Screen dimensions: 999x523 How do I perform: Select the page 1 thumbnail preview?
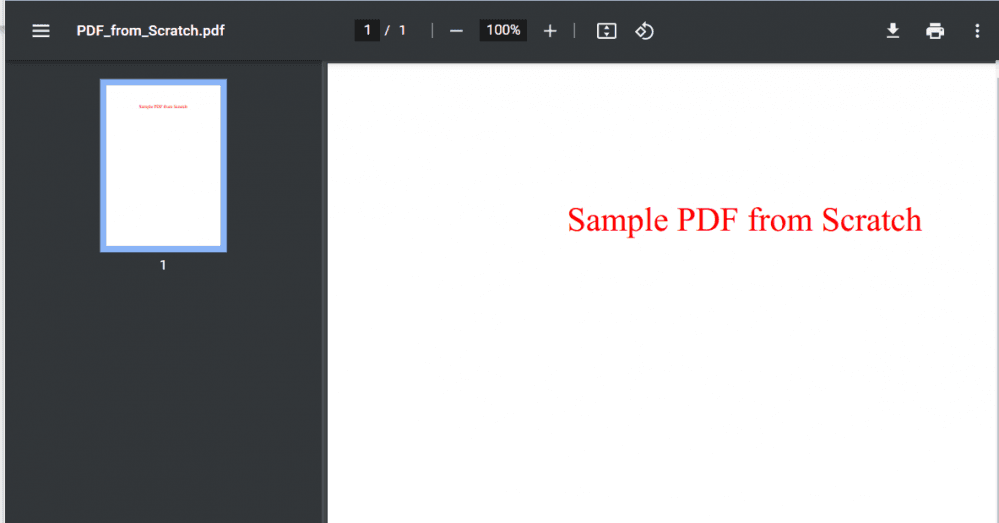click(x=163, y=165)
